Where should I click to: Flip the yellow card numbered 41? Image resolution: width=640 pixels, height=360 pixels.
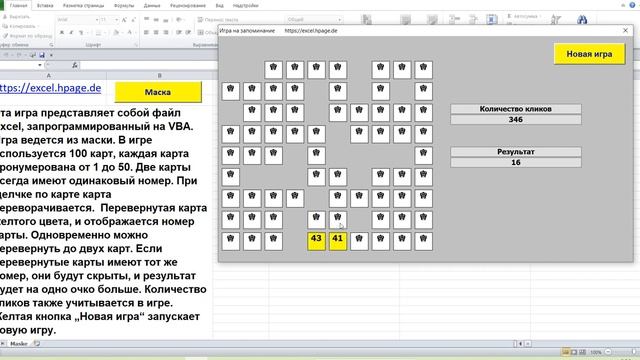point(338,241)
